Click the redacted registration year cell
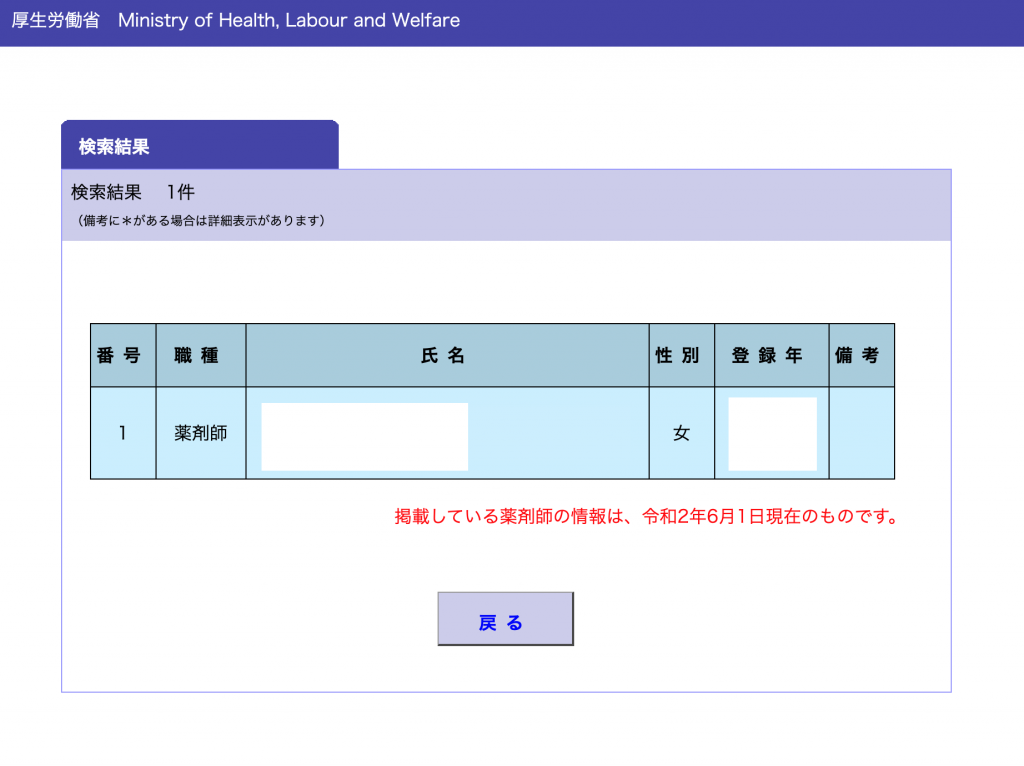Image resolution: width=1024 pixels, height=766 pixels. coord(772,434)
